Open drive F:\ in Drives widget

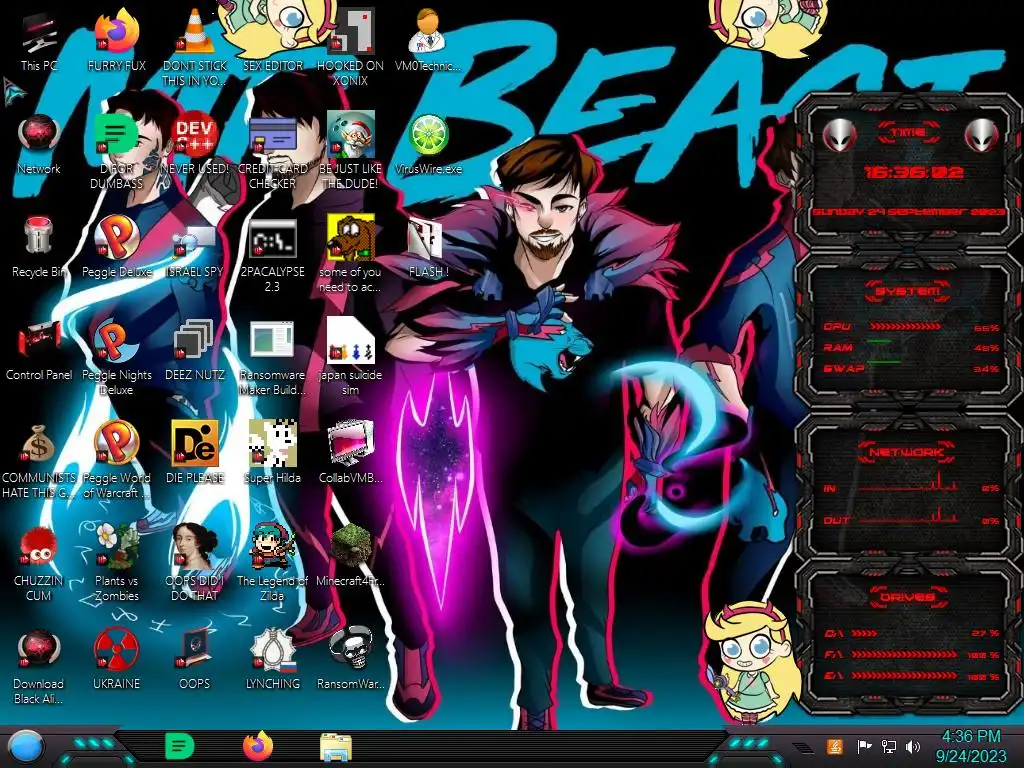pyautogui.click(x=912, y=654)
